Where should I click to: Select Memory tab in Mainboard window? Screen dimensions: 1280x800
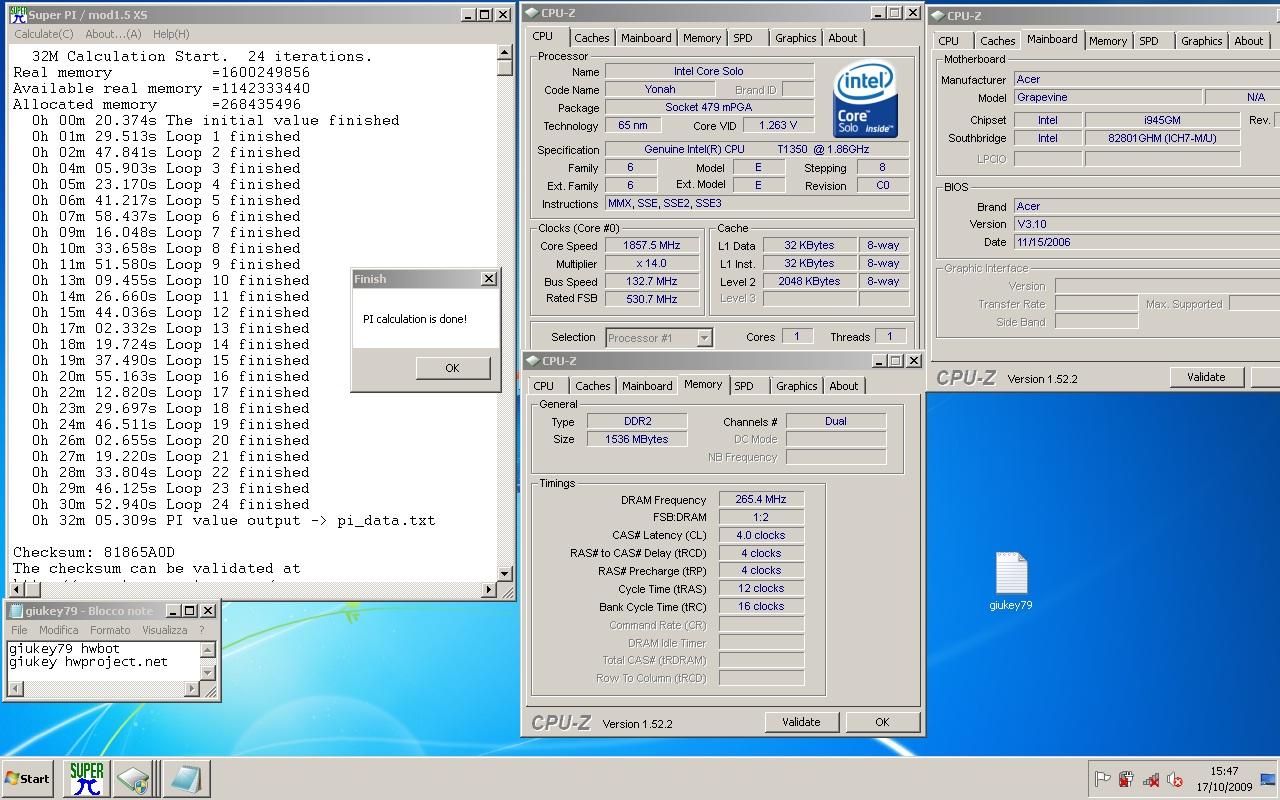[1108, 41]
